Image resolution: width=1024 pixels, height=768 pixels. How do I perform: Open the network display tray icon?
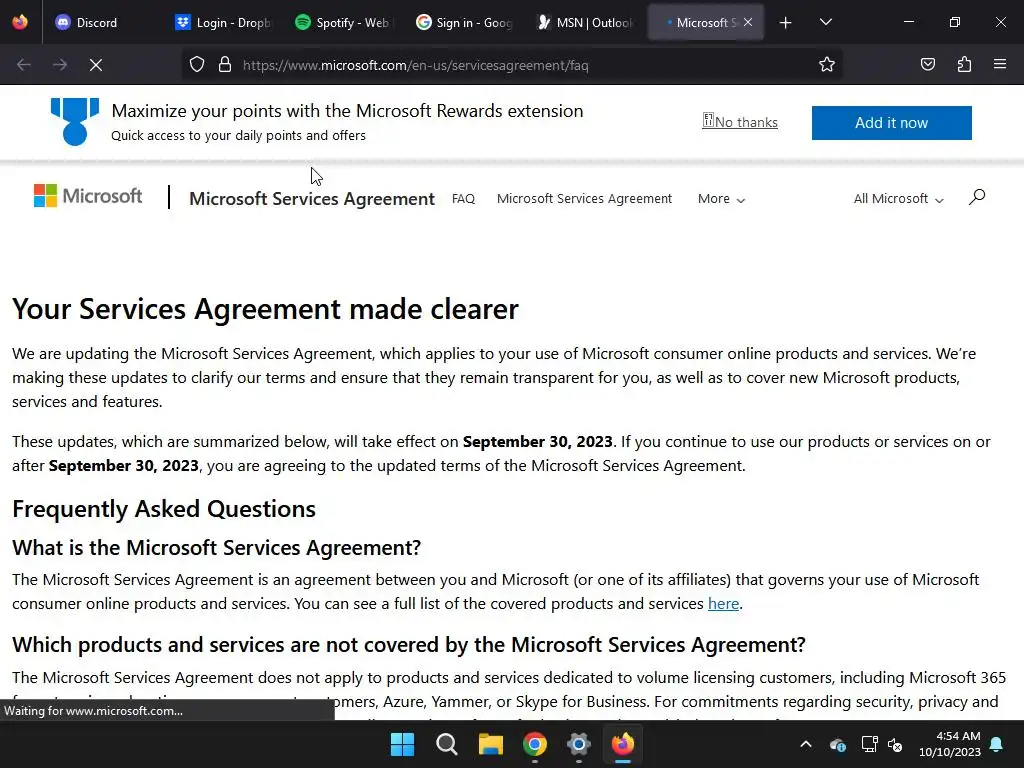pyautogui.click(x=869, y=744)
